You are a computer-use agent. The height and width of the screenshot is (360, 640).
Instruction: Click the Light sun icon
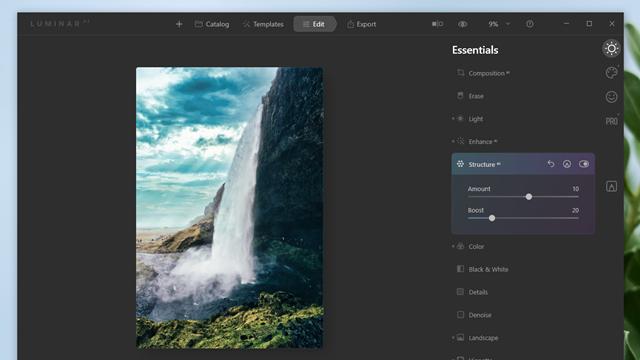click(460, 118)
